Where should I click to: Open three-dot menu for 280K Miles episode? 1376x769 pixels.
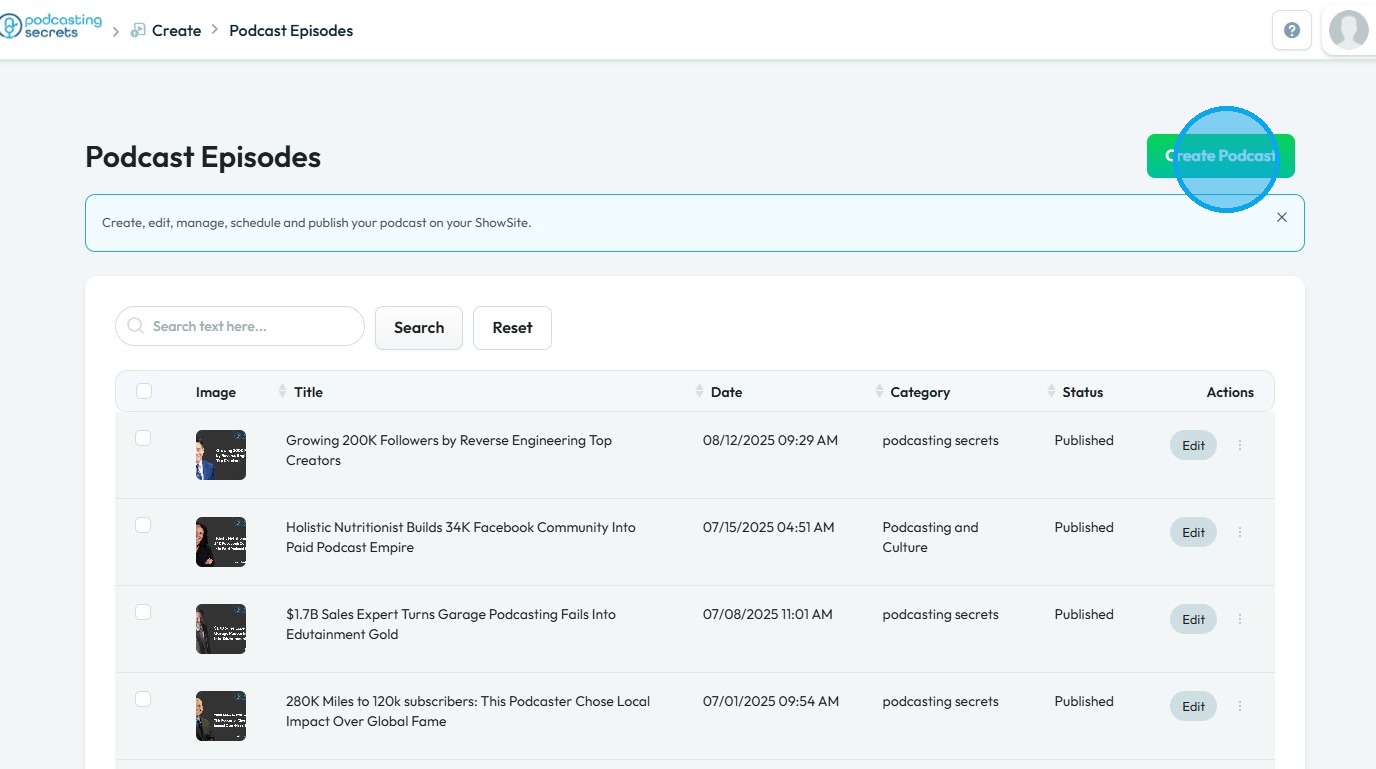click(1240, 706)
